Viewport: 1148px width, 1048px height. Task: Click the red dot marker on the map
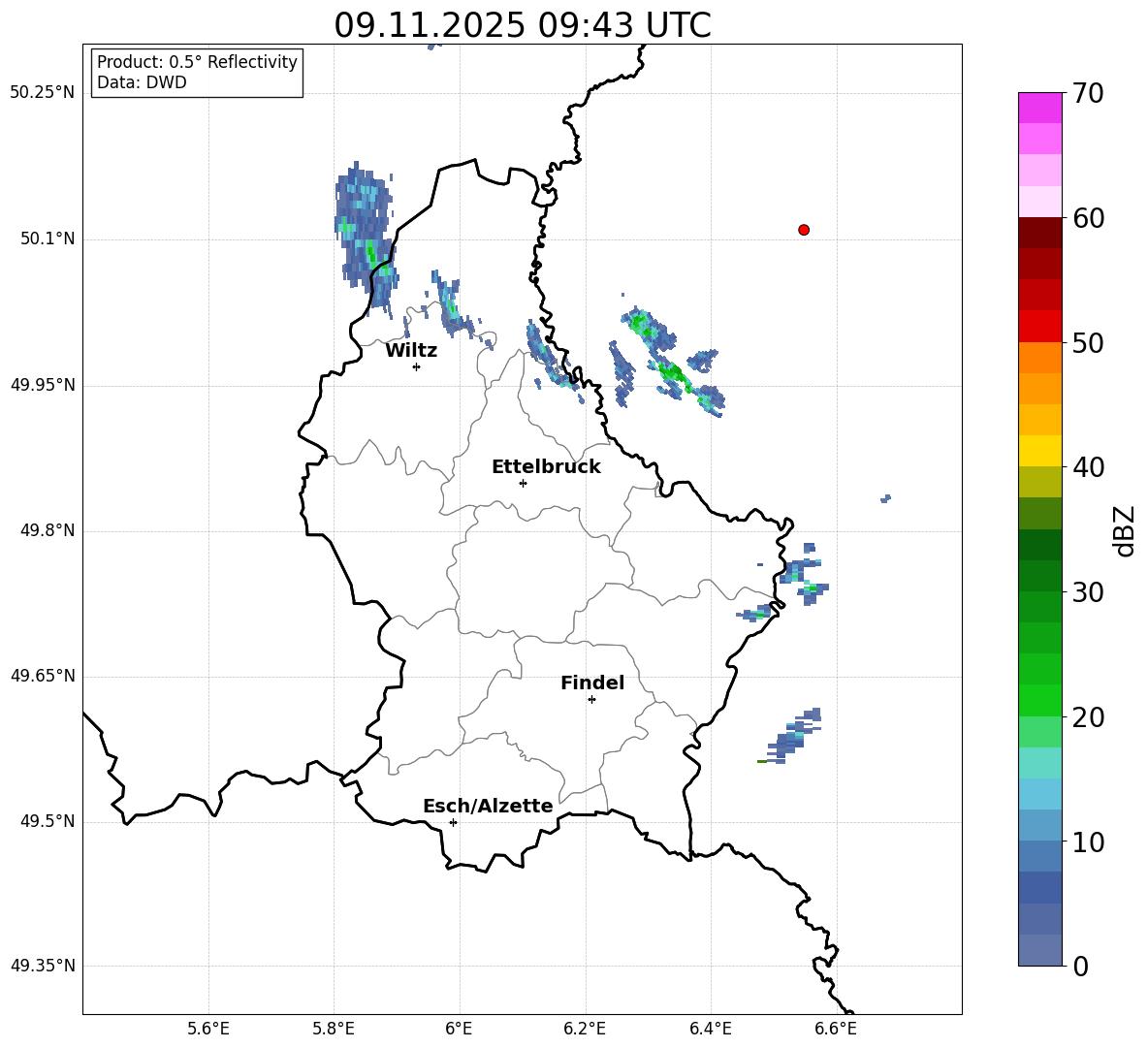[804, 230]
